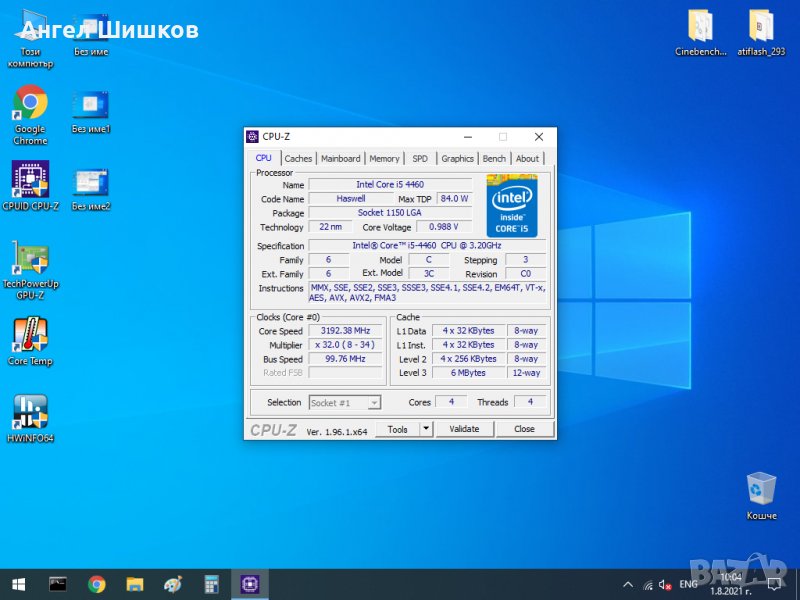Click the Intel Core i5 logo badge
Viewport: 800px width, 600px height.
[512, 206]
